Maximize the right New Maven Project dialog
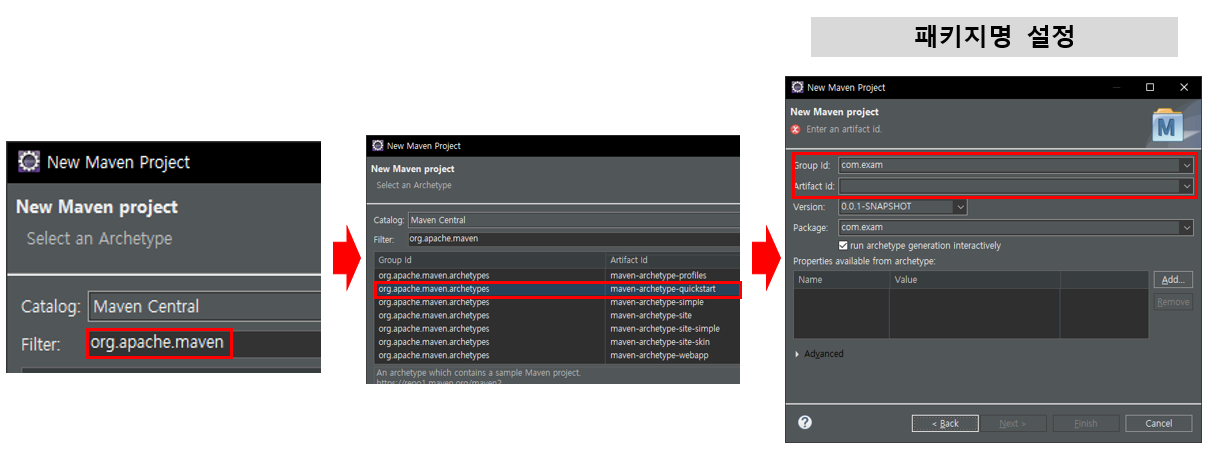 (x=1150, y=87)
